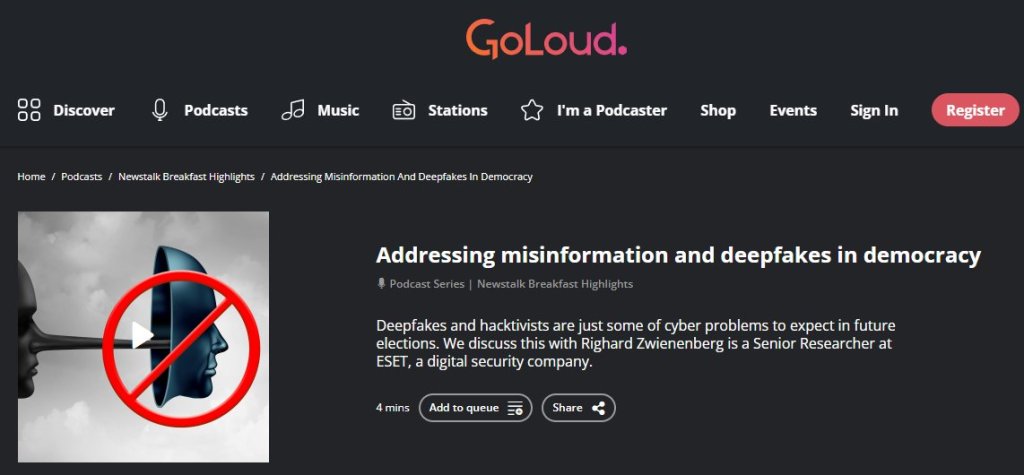Click the episode title heading
This screenshot has width=1024, height=475.
pos(678,255)
